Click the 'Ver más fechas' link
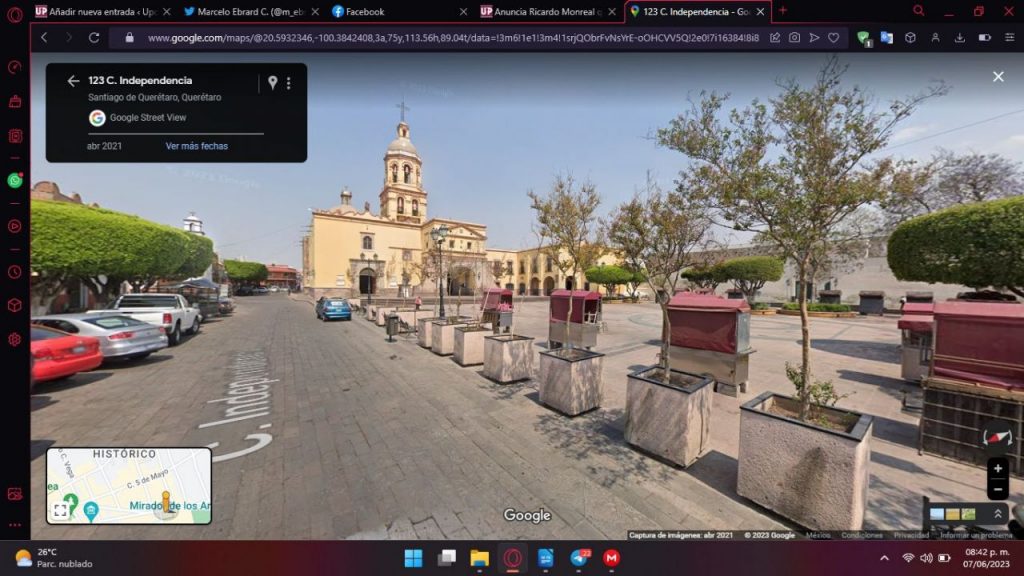 click(196, 146)
